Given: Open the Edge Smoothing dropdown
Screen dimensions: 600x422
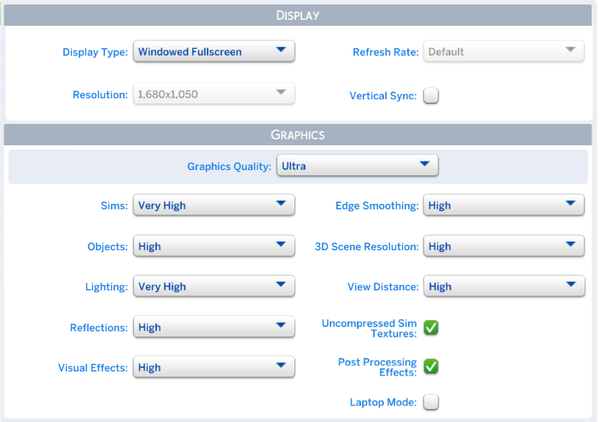Looking at the screenshot, I should point(504,205).
